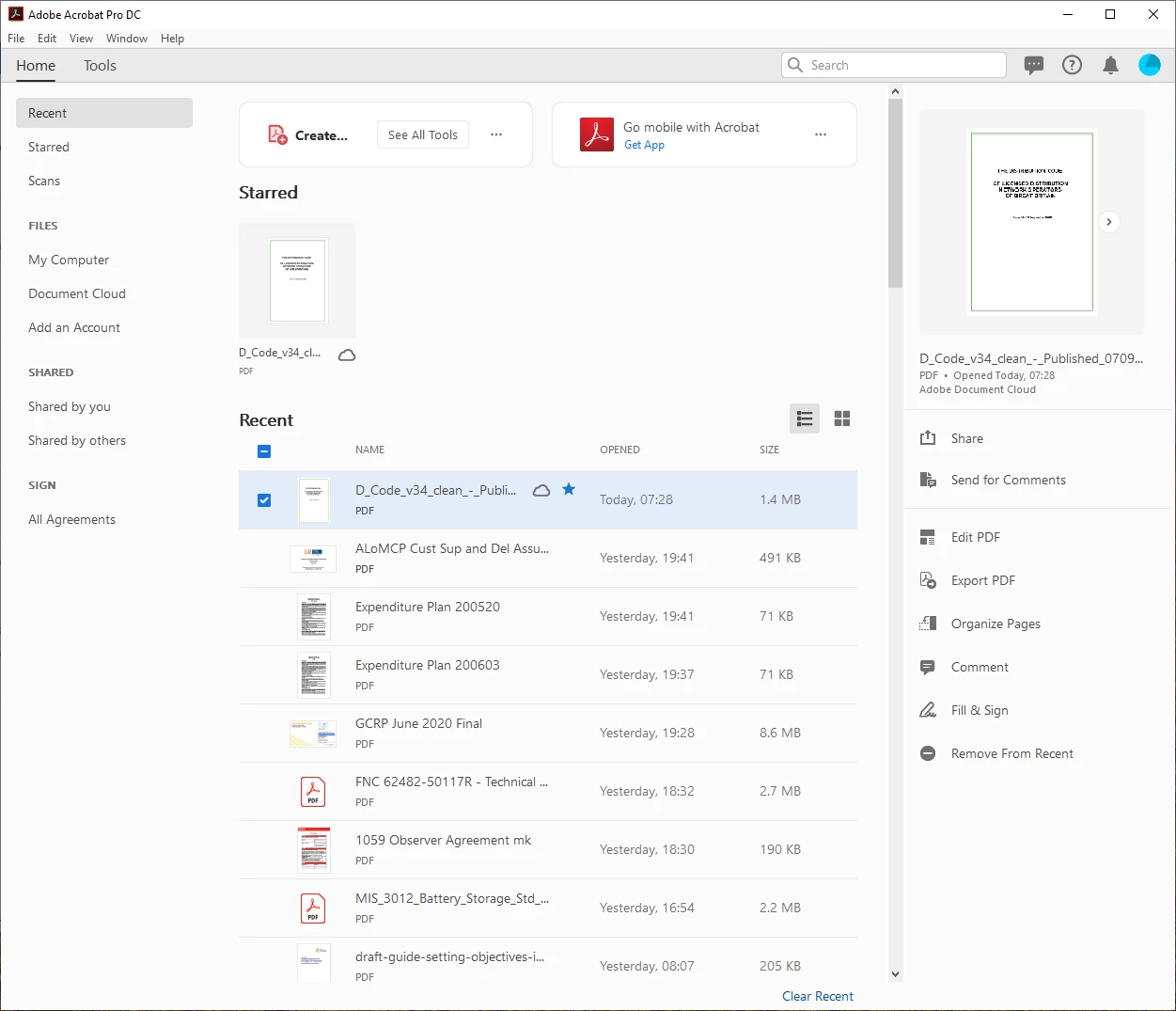
Task: Sort by the OPENED column header
Action: pyautogui.click(x=619, y=450)
